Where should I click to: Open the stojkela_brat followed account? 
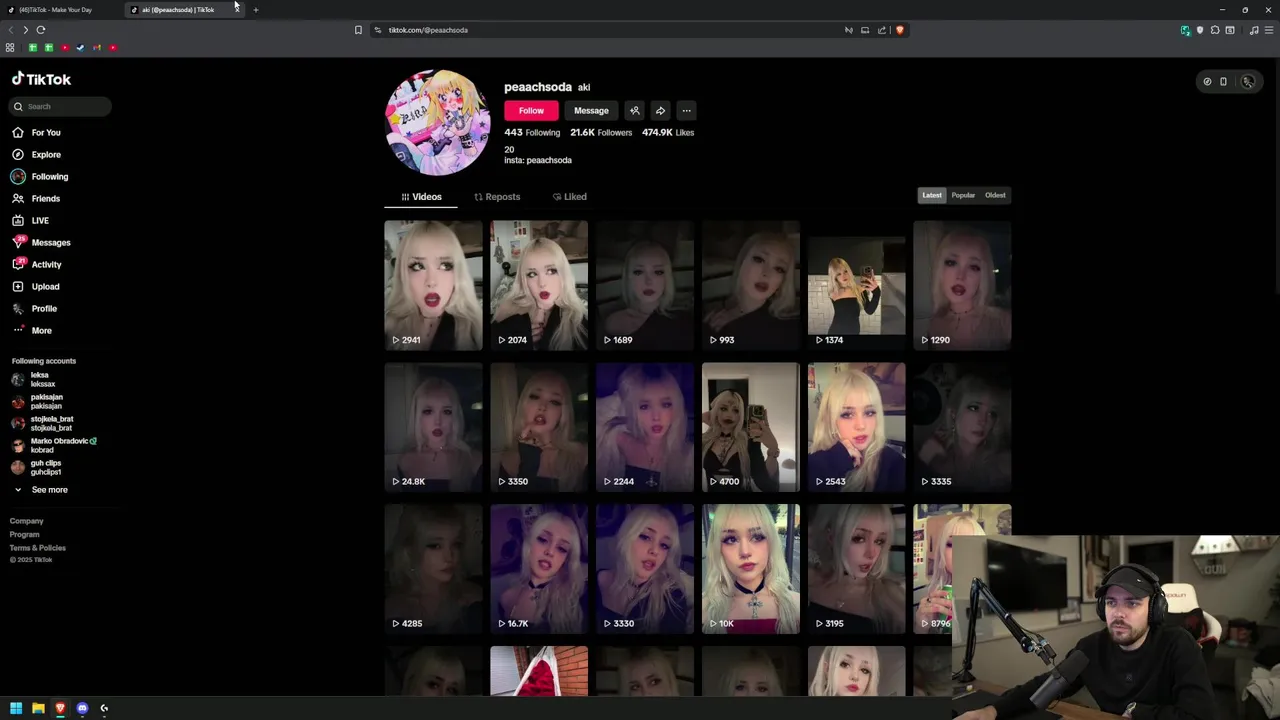point(42,423)
